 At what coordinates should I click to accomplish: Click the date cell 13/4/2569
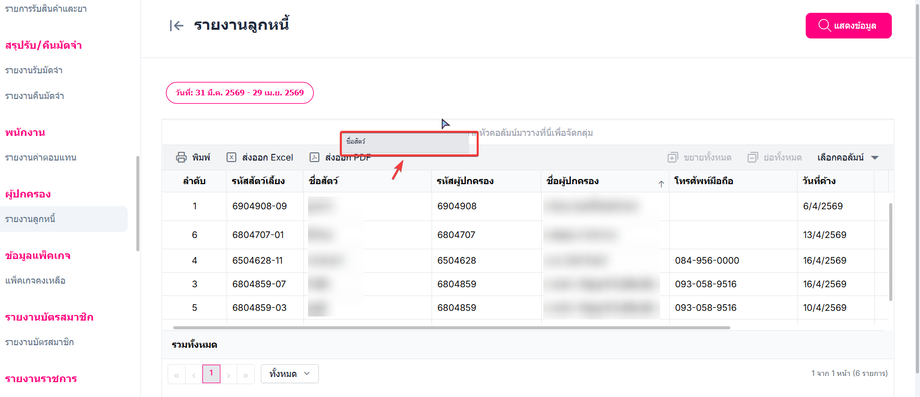point(836,235)
